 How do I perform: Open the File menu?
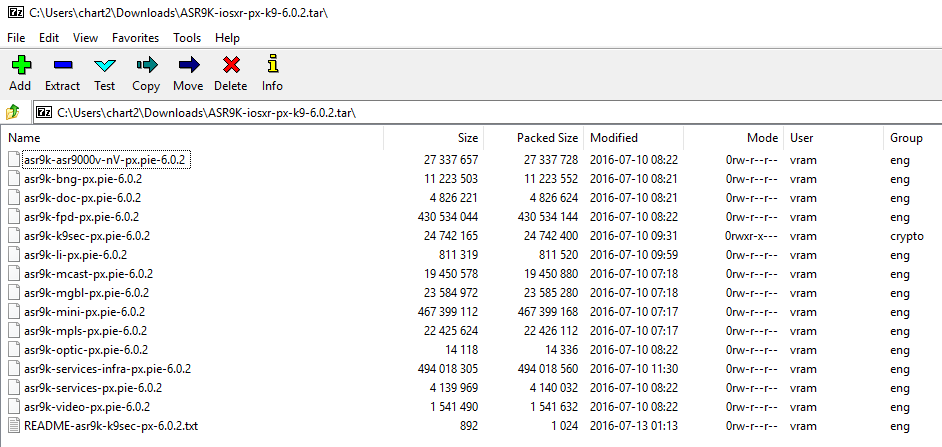(x=16, y=38)
